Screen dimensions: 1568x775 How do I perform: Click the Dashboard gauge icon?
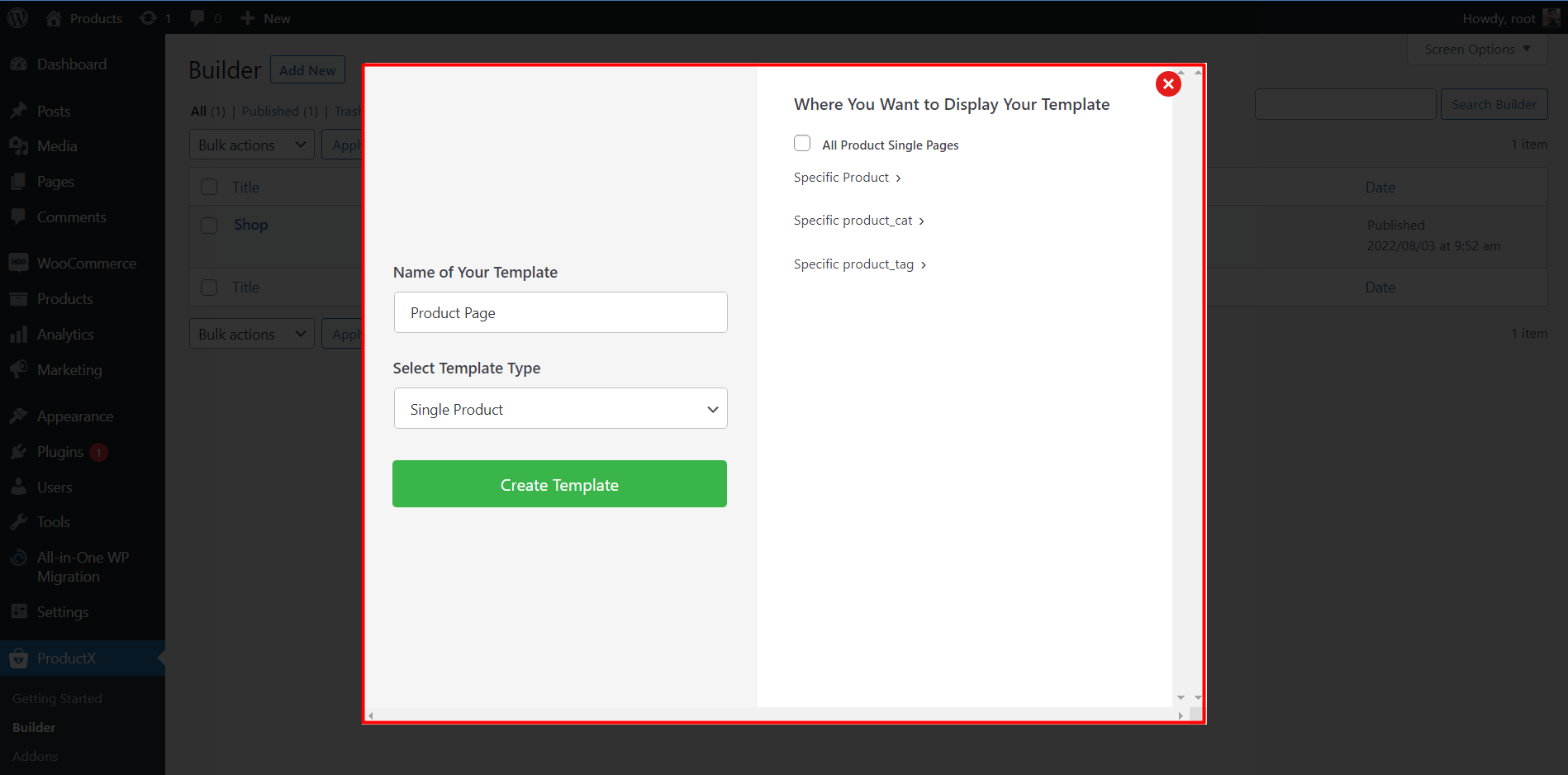pos(19,64)
